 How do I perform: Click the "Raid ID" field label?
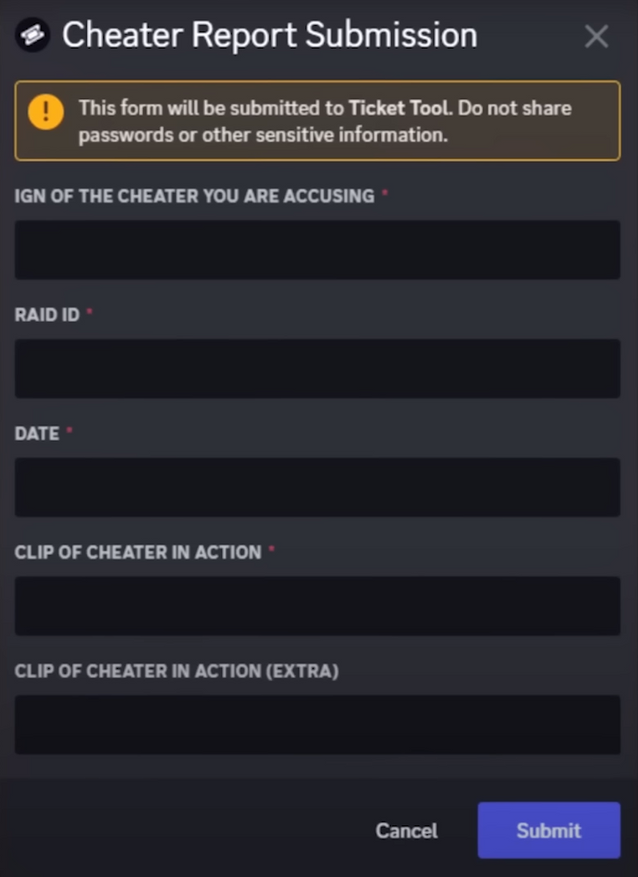(x=46, y=315)
